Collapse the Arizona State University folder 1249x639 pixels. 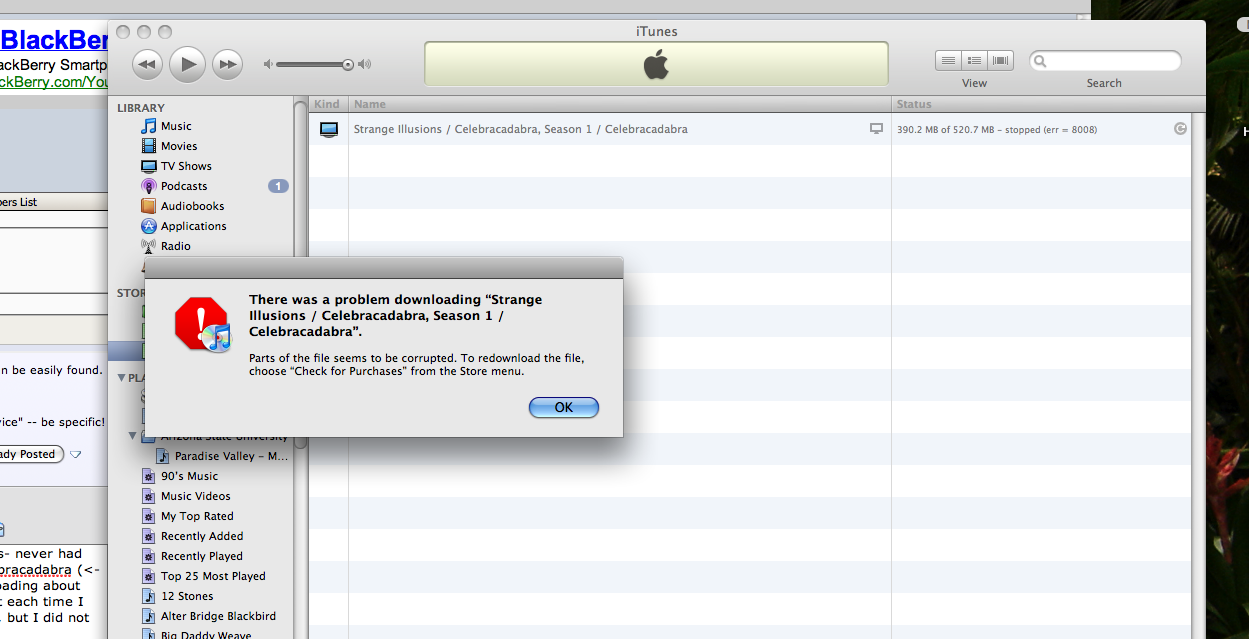pyautogui.click(x=133, y=436)
